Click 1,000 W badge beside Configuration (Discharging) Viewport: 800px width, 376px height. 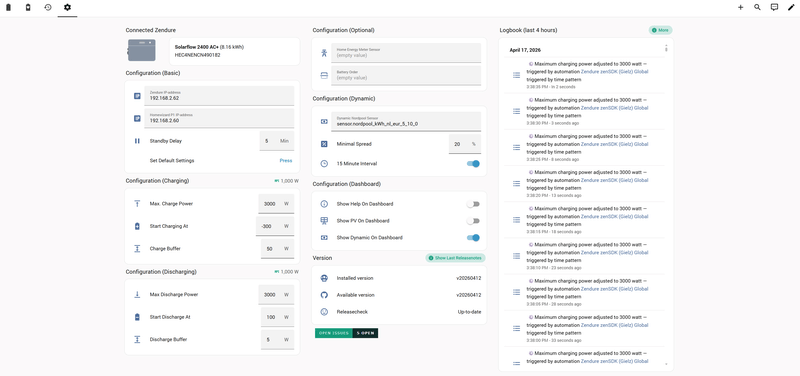(287, 272)
